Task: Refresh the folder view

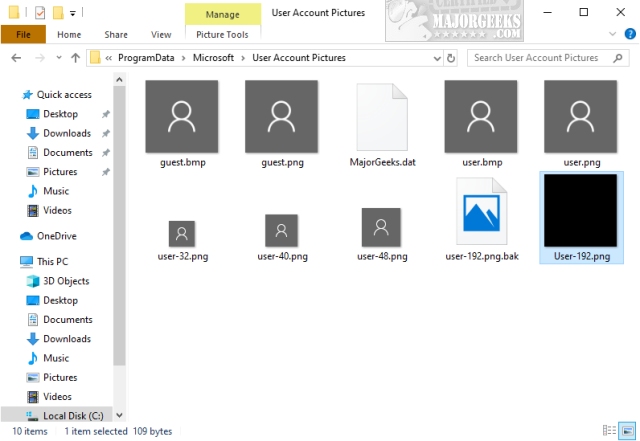Action: [451, 58]
